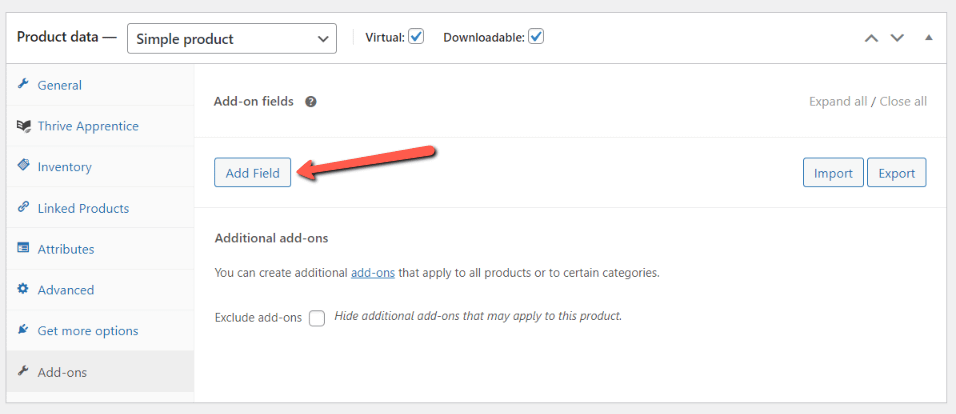Click the Get more options plug icon

click(x=23, y=330)
